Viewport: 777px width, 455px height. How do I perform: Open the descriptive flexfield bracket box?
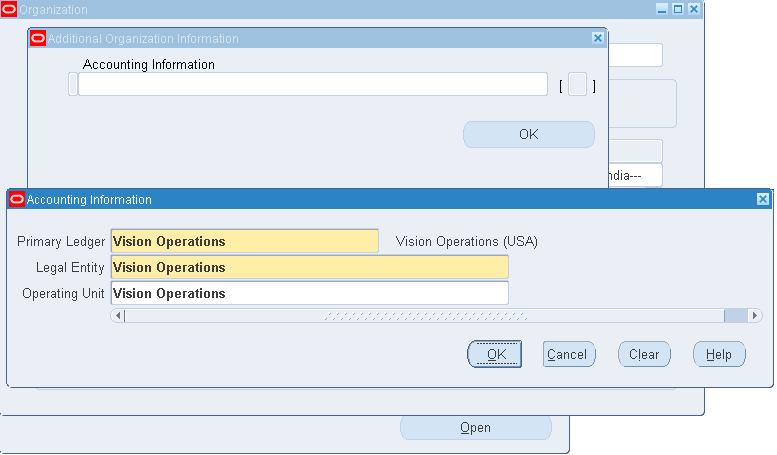[577, 86]
